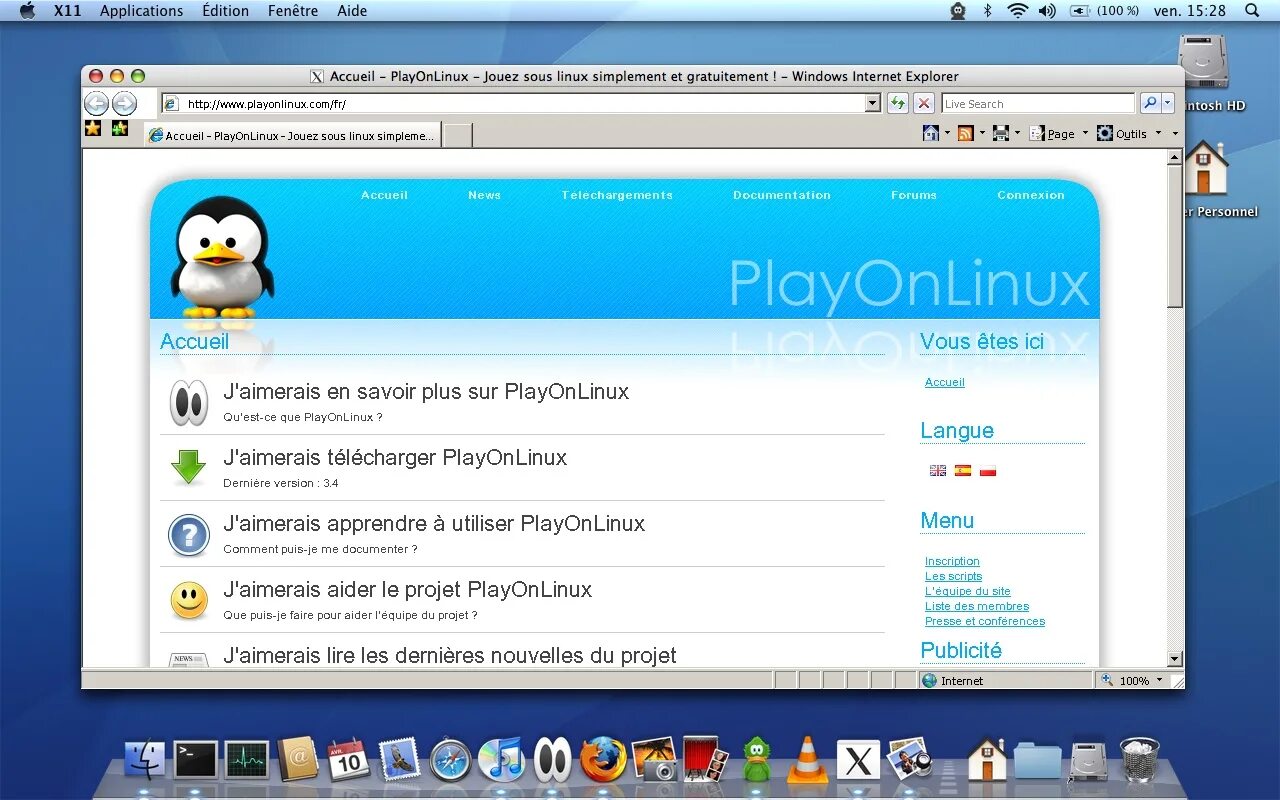This screenshot has width=1280, height=800.
Task: Stop loading with the red X button
Action: (924, 103)
